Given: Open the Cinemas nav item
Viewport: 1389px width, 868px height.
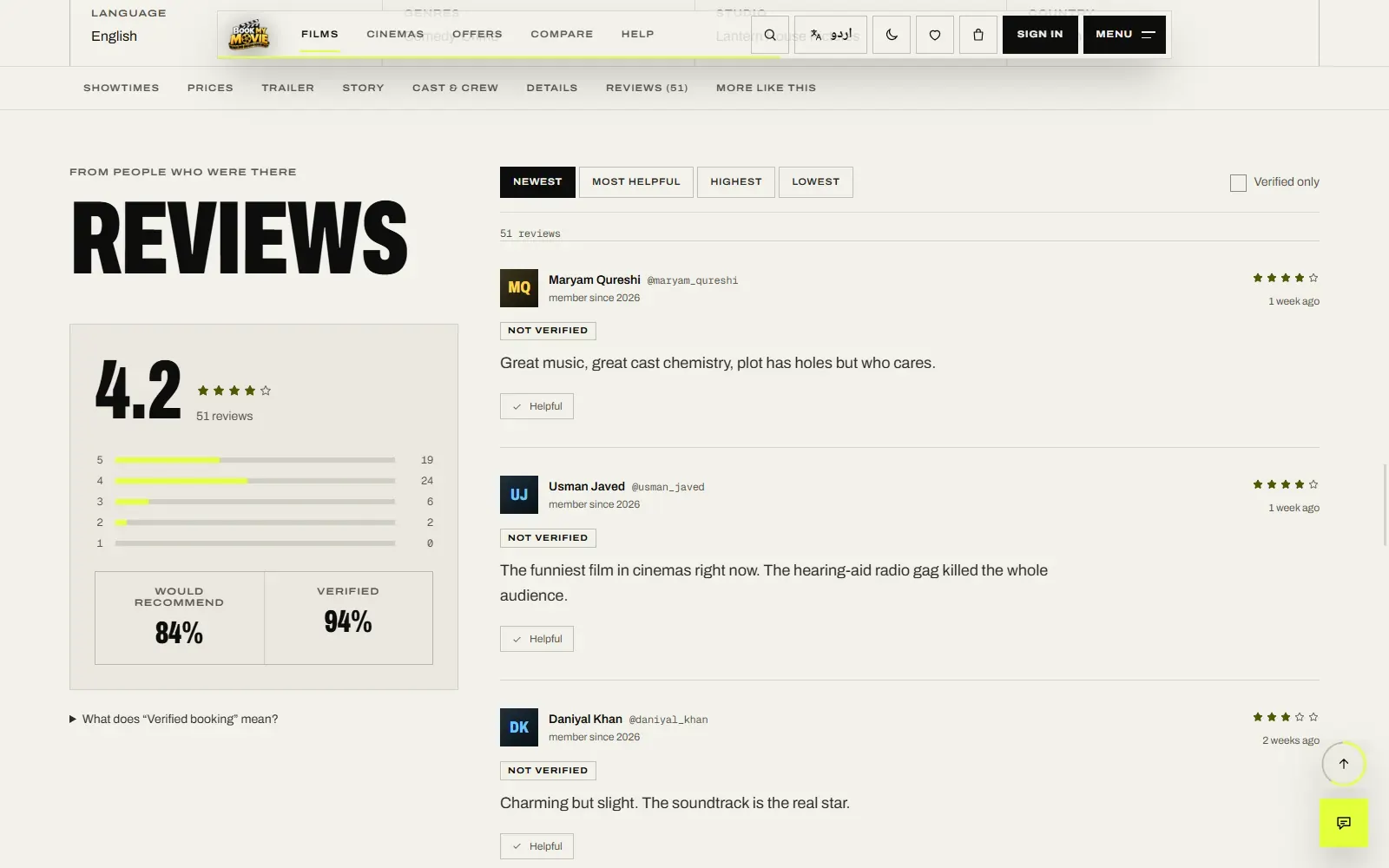Looking at the screenshot, I should [395, 34].
